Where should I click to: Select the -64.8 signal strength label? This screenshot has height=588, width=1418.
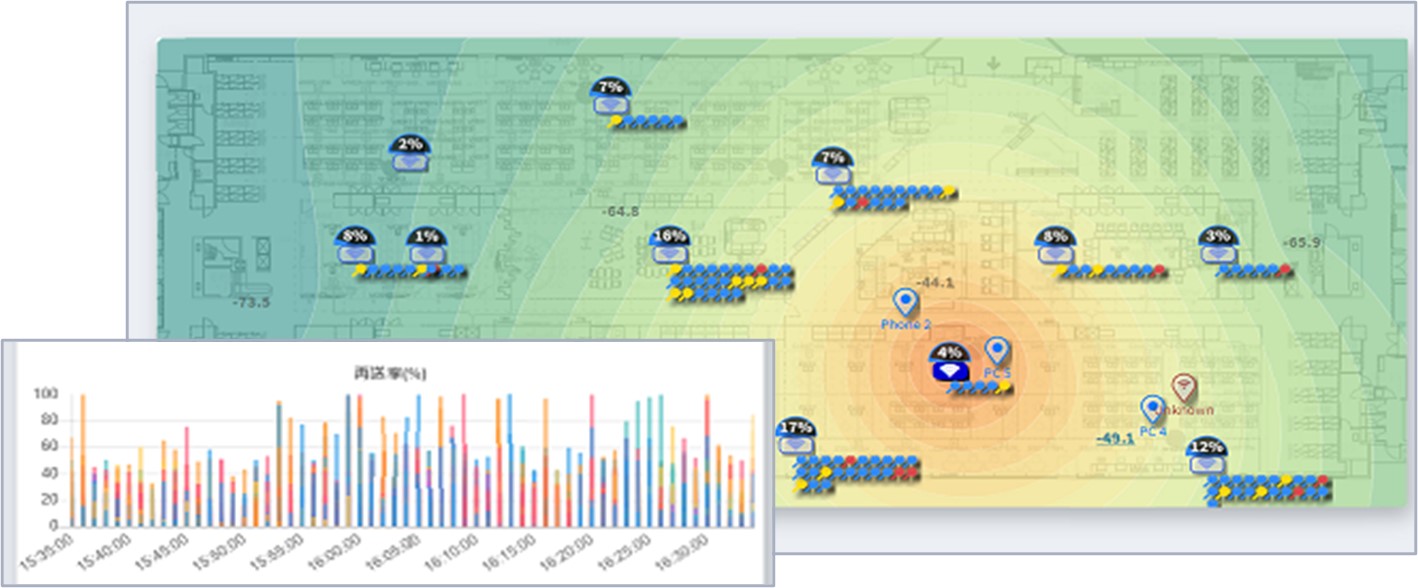pos(620,211)
